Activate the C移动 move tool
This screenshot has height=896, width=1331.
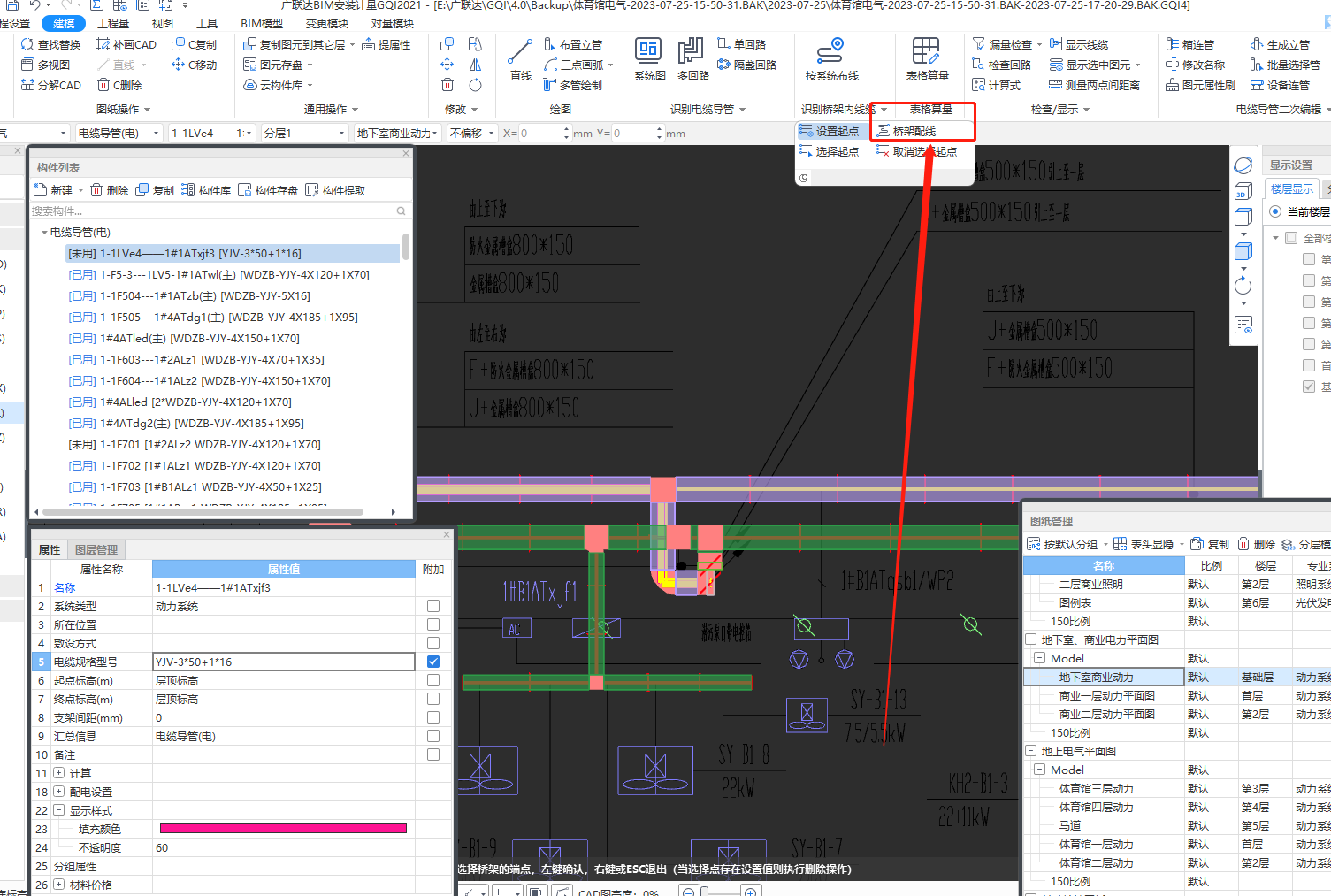coord(194,65)
